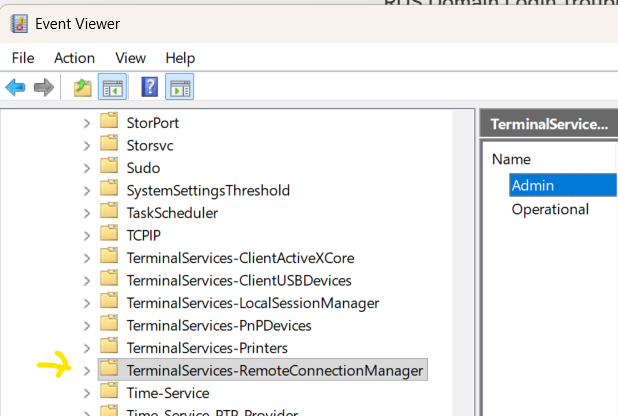
Task: Click the console tree vertical scrollbar
Action: point(463,262)
